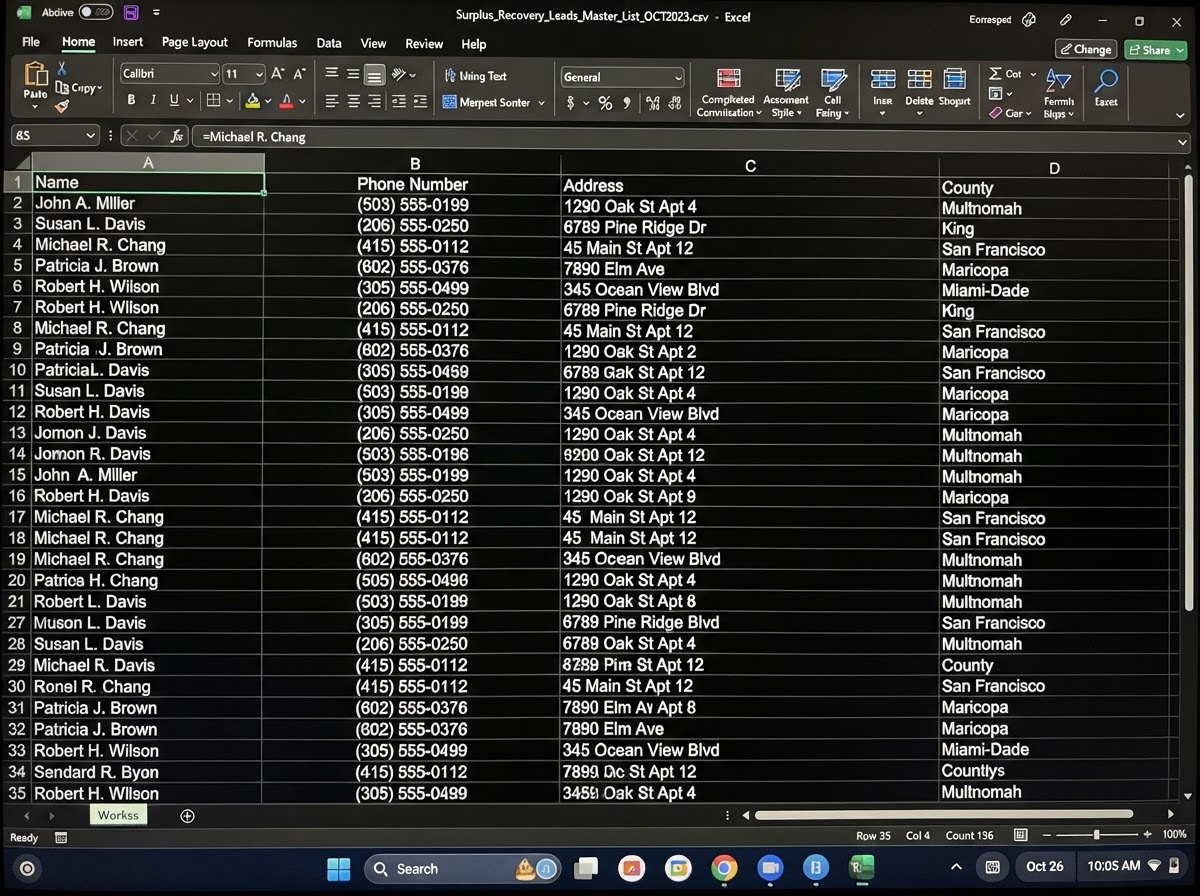The height and width of the screenshot is (896, 1200).
Task: Switch to the Formulas tab
Action: 272,43
